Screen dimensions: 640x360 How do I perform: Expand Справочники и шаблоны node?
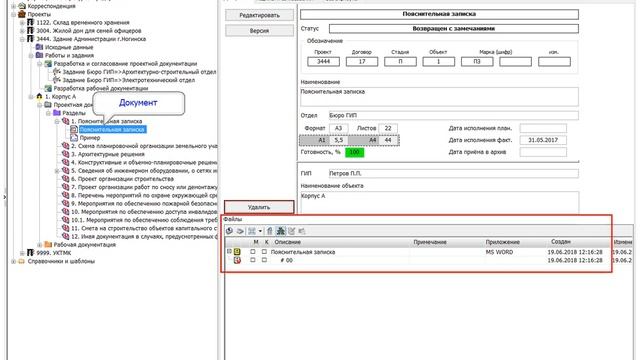tap(13, 261)
